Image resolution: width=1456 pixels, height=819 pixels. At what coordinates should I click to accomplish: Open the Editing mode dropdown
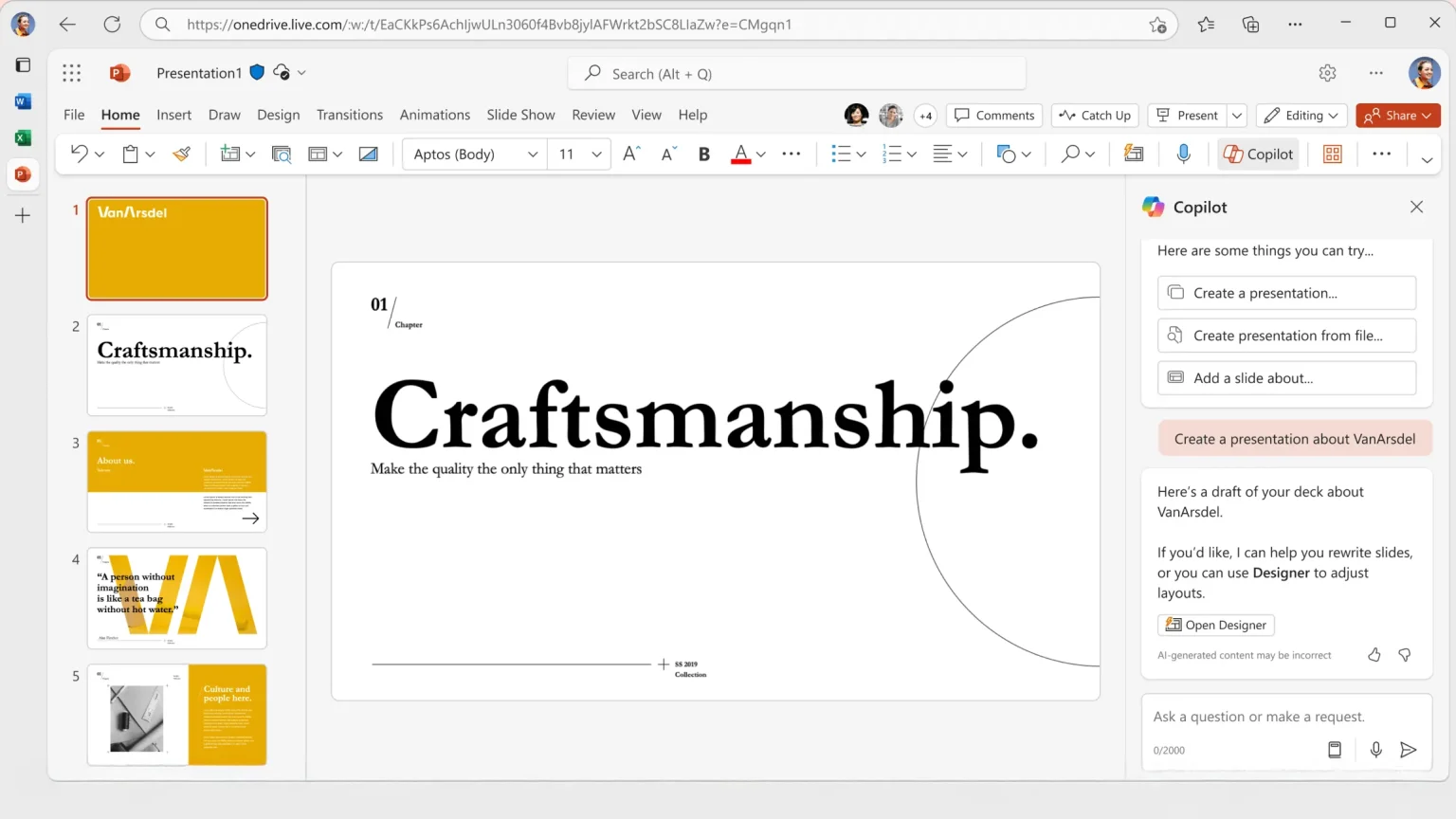pos(1301,116)
